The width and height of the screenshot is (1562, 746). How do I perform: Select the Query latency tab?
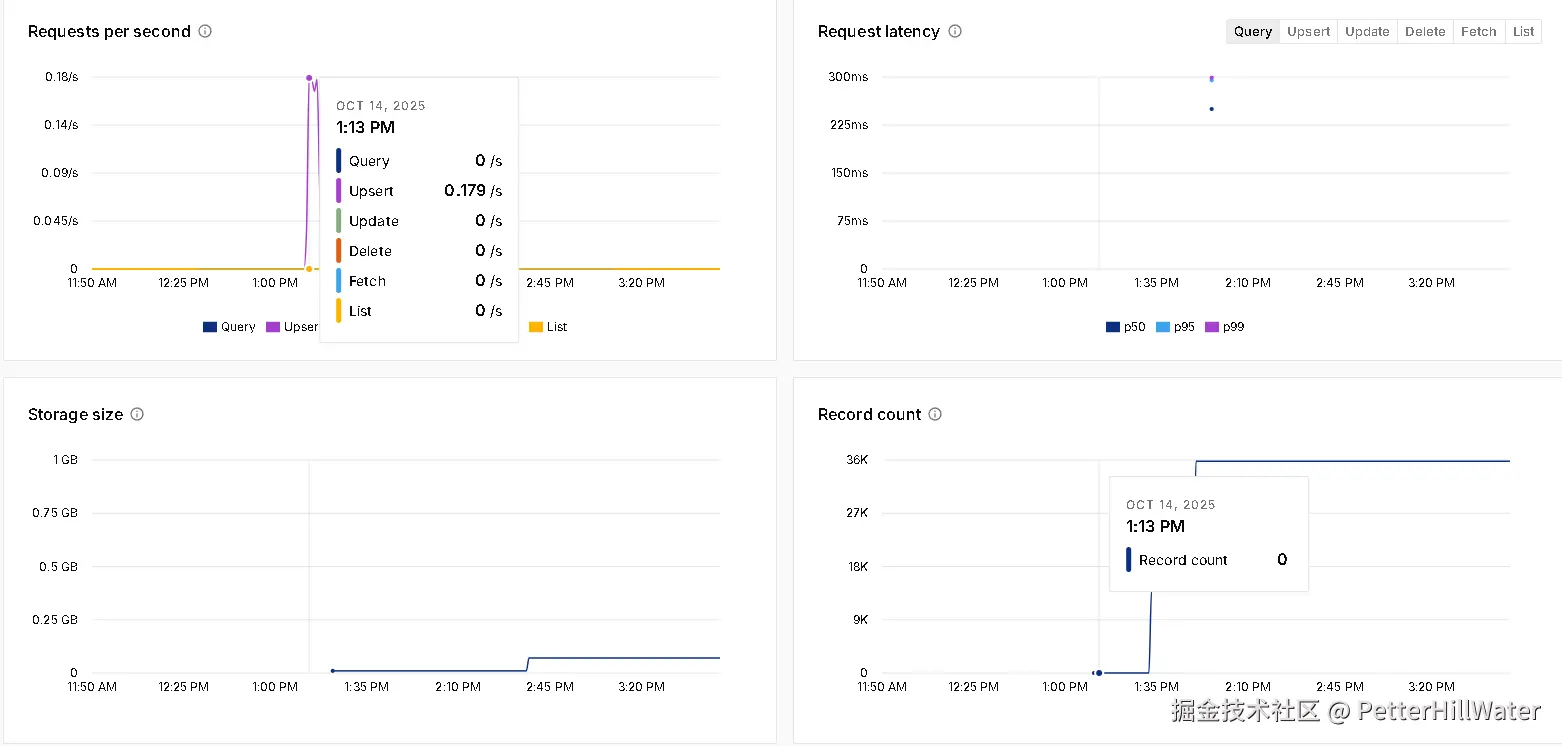coord(1252,32)
